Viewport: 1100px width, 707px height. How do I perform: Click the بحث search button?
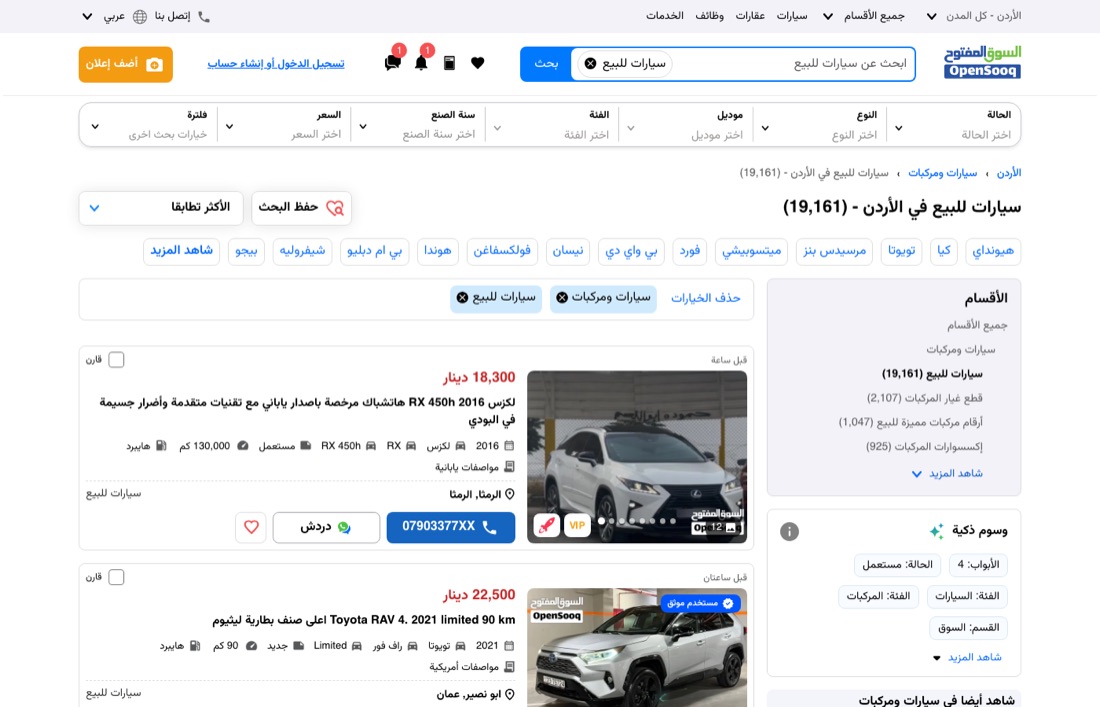click(546, 64)
